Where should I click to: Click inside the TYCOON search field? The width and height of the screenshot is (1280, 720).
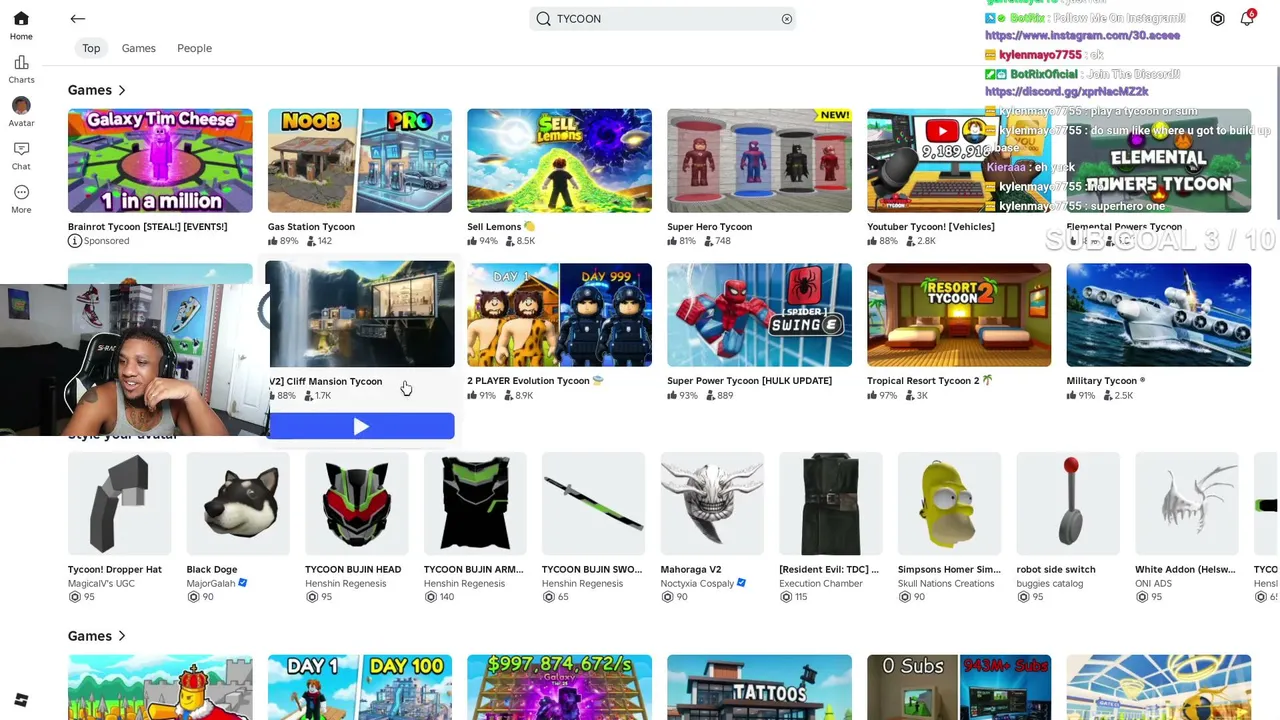pos(664,18)
